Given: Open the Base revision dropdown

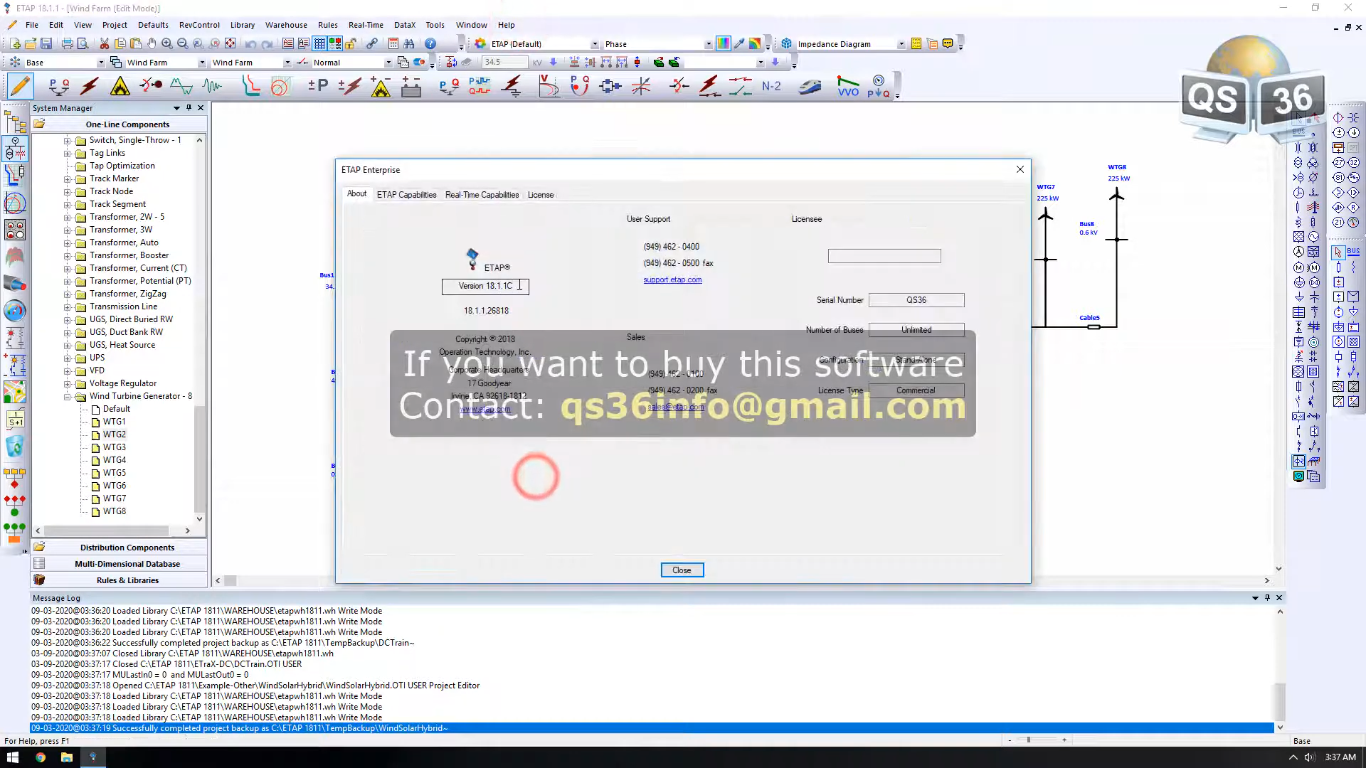Looking at the screenshot, I should pyautogui.click(x=101, y=62).
